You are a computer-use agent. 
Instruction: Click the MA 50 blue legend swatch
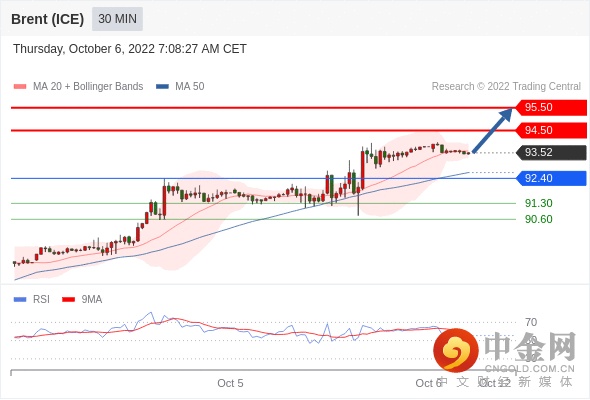[x=162, y=87]
